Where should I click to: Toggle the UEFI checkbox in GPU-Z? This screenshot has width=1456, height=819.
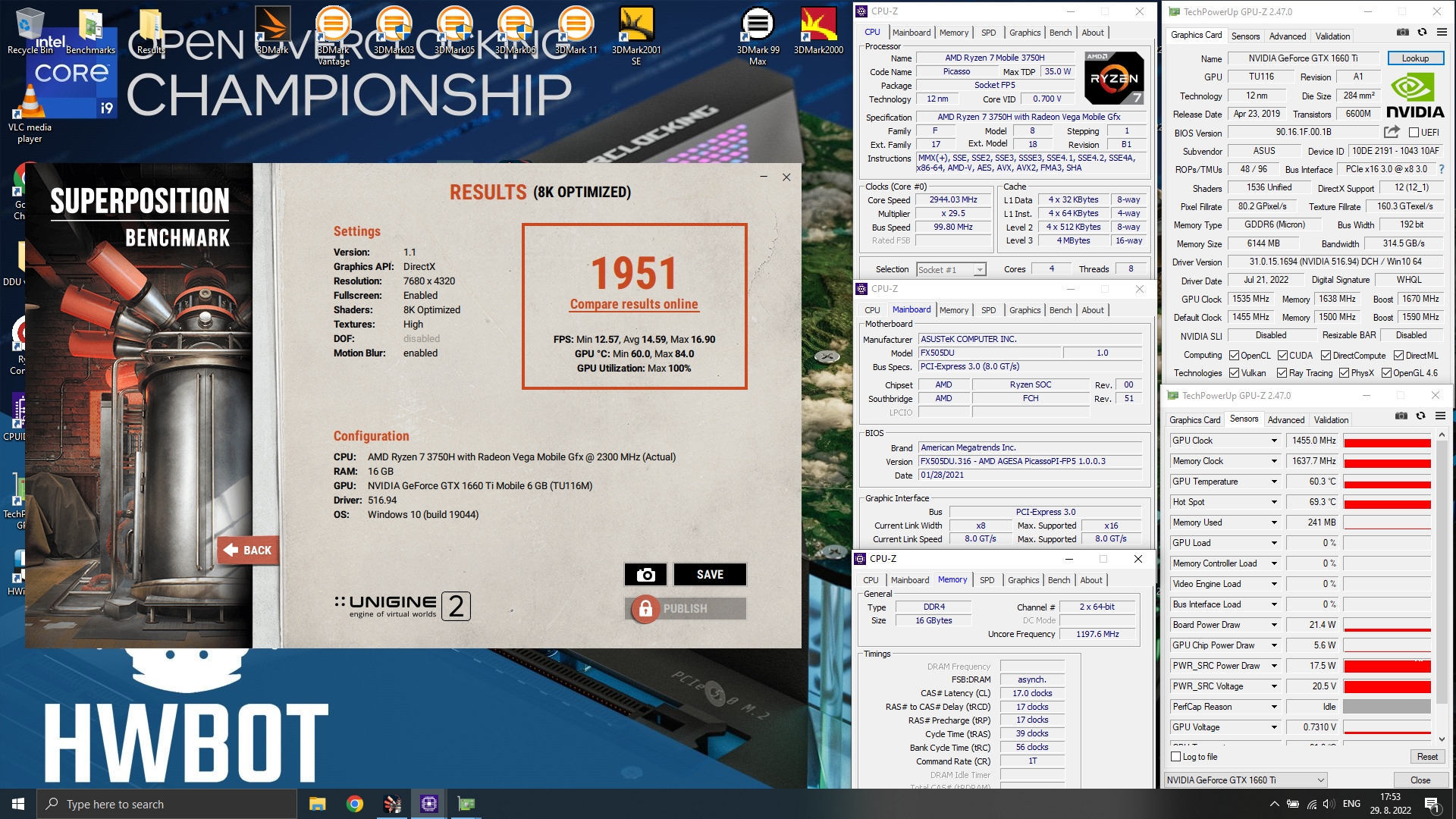tap(1414, 133)
